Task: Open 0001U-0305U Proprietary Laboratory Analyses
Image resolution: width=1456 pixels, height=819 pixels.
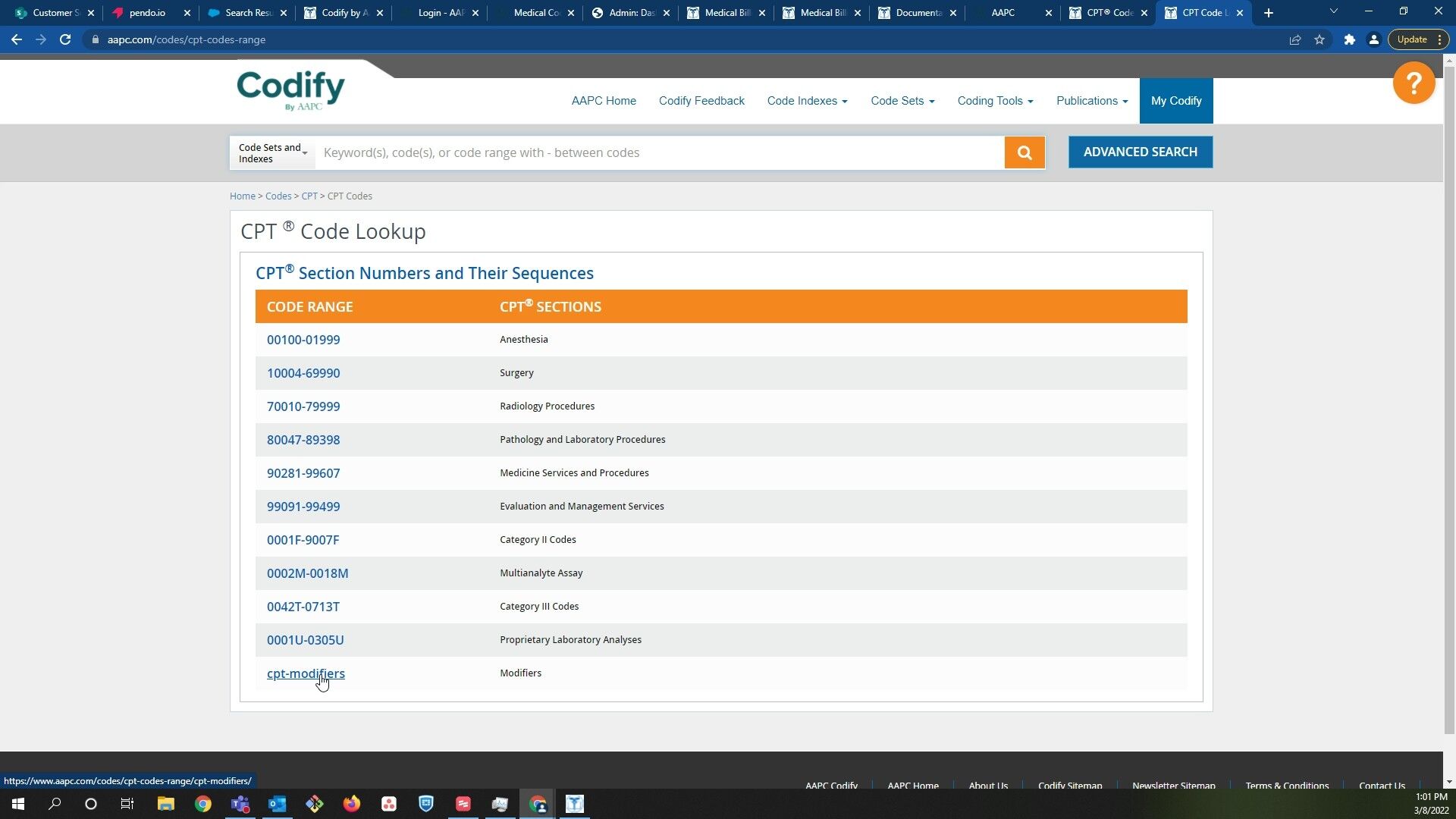Action: click(305, 640)
